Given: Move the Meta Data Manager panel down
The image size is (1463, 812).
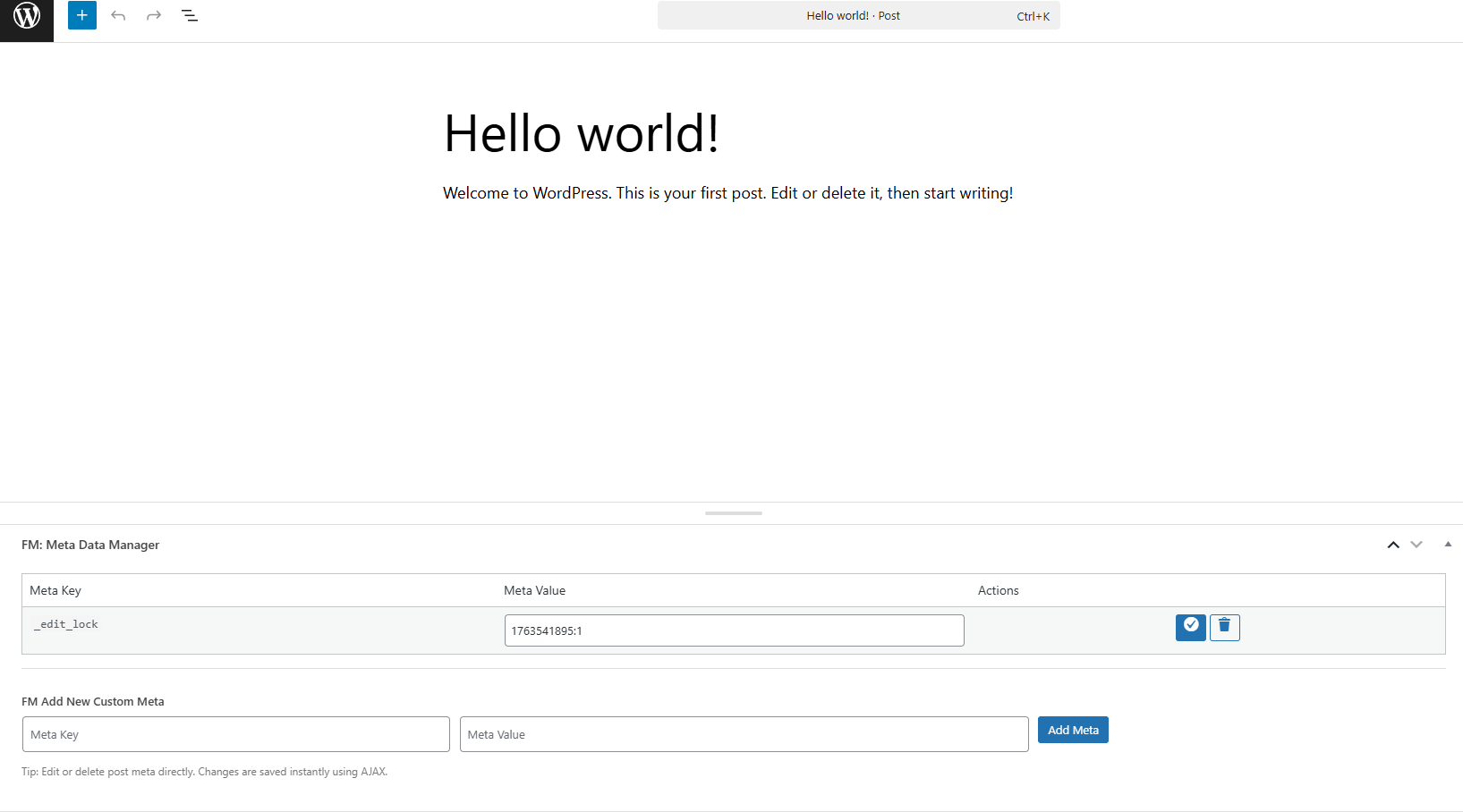Looking at the screenshot, I should click(x=1416, y=545).
